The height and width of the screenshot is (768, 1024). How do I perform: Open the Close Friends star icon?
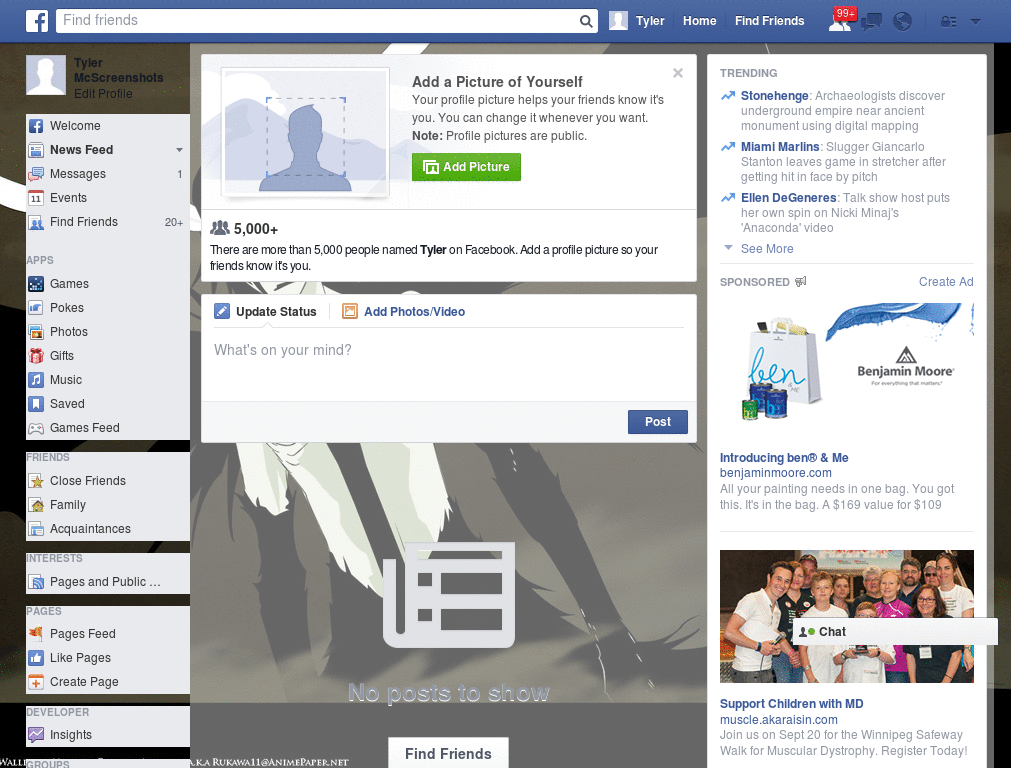click(x=36, y=481)
